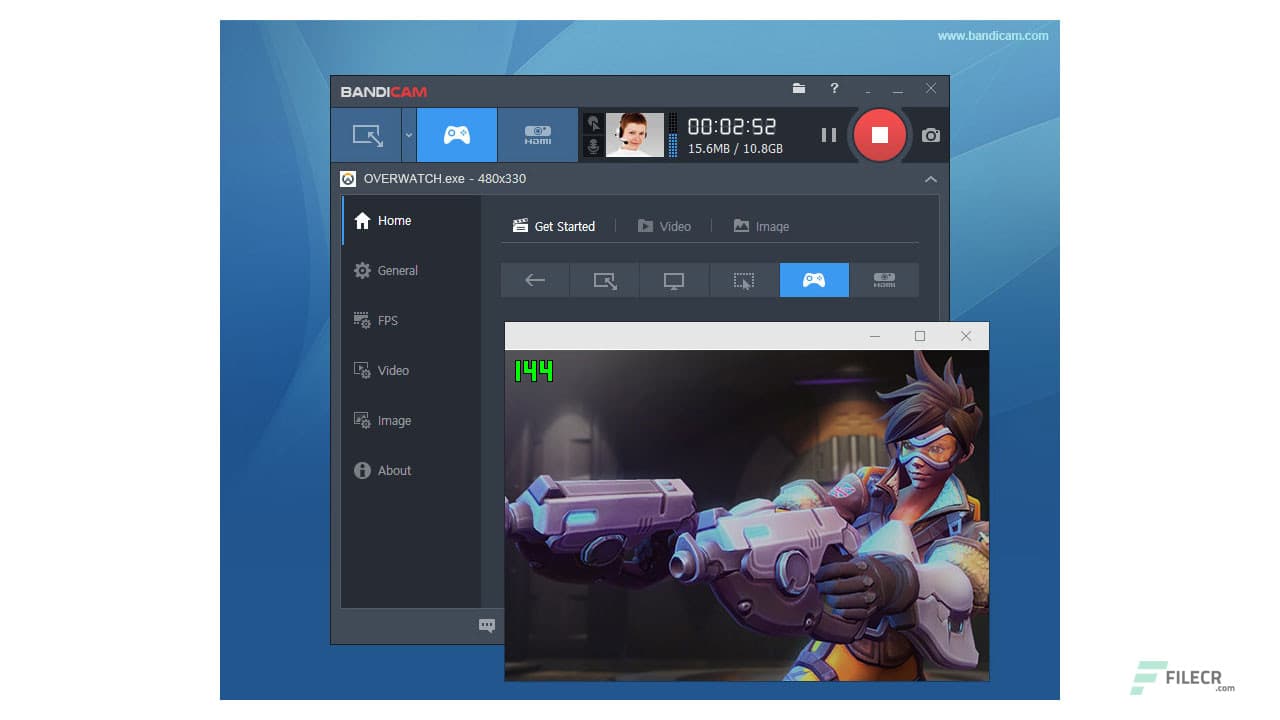Expand the screen recording mode dropdown arrow

[x=408, y=135]
